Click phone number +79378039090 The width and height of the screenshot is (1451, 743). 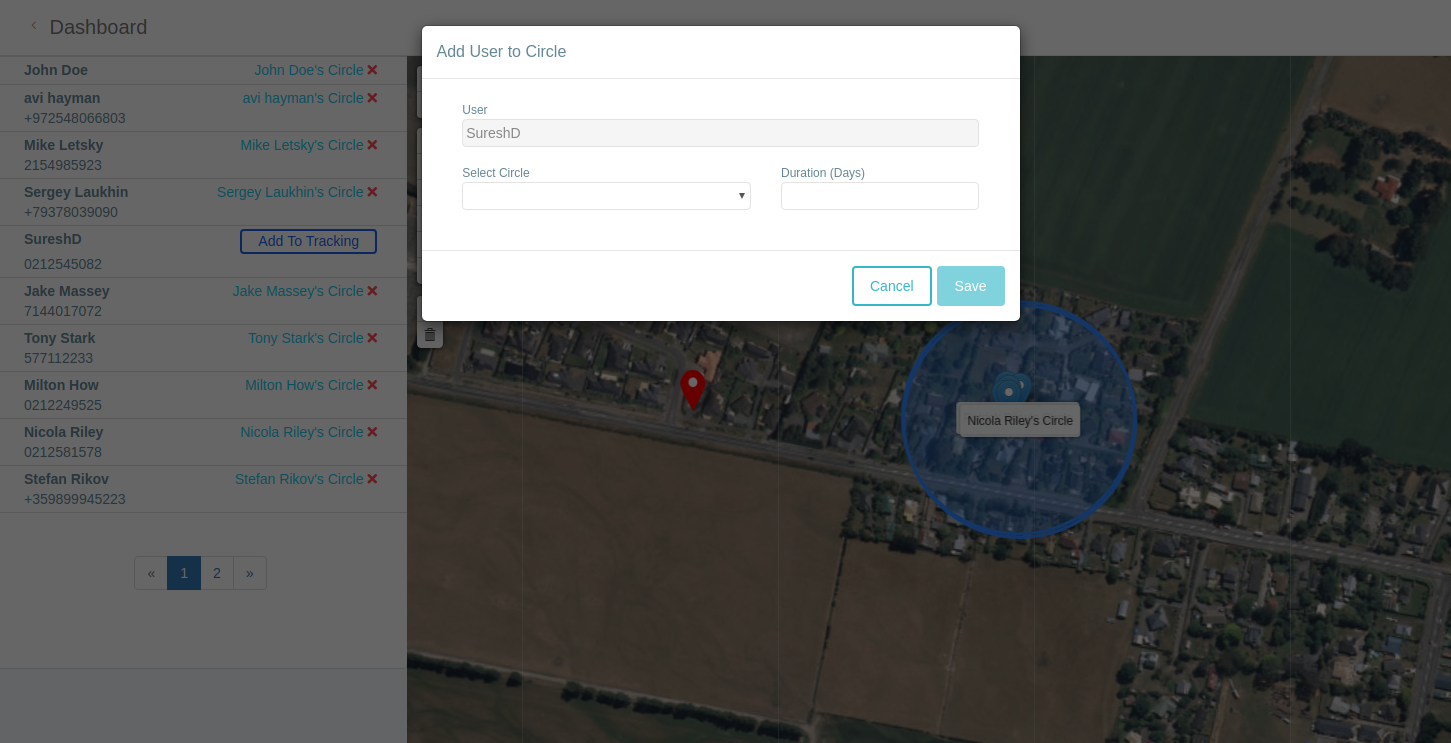71,212
